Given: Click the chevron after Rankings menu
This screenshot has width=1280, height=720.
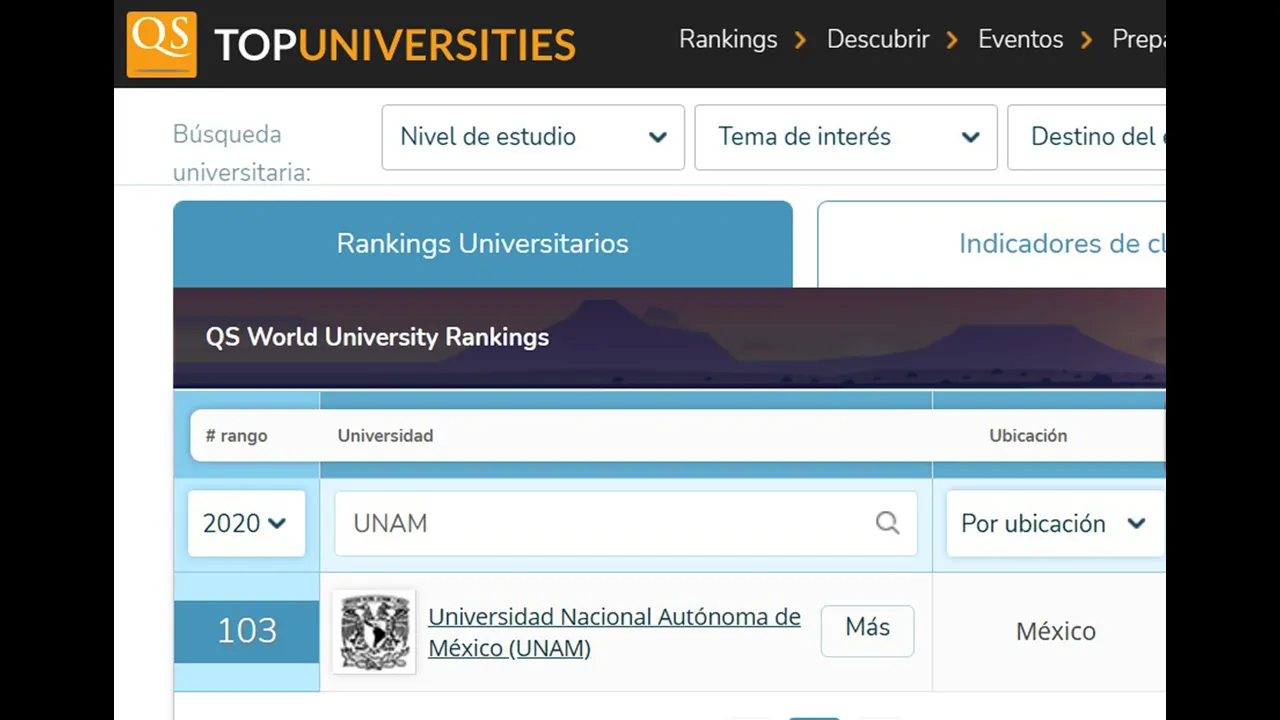Looking at the screenshot, I should click(x=800, y=40).
